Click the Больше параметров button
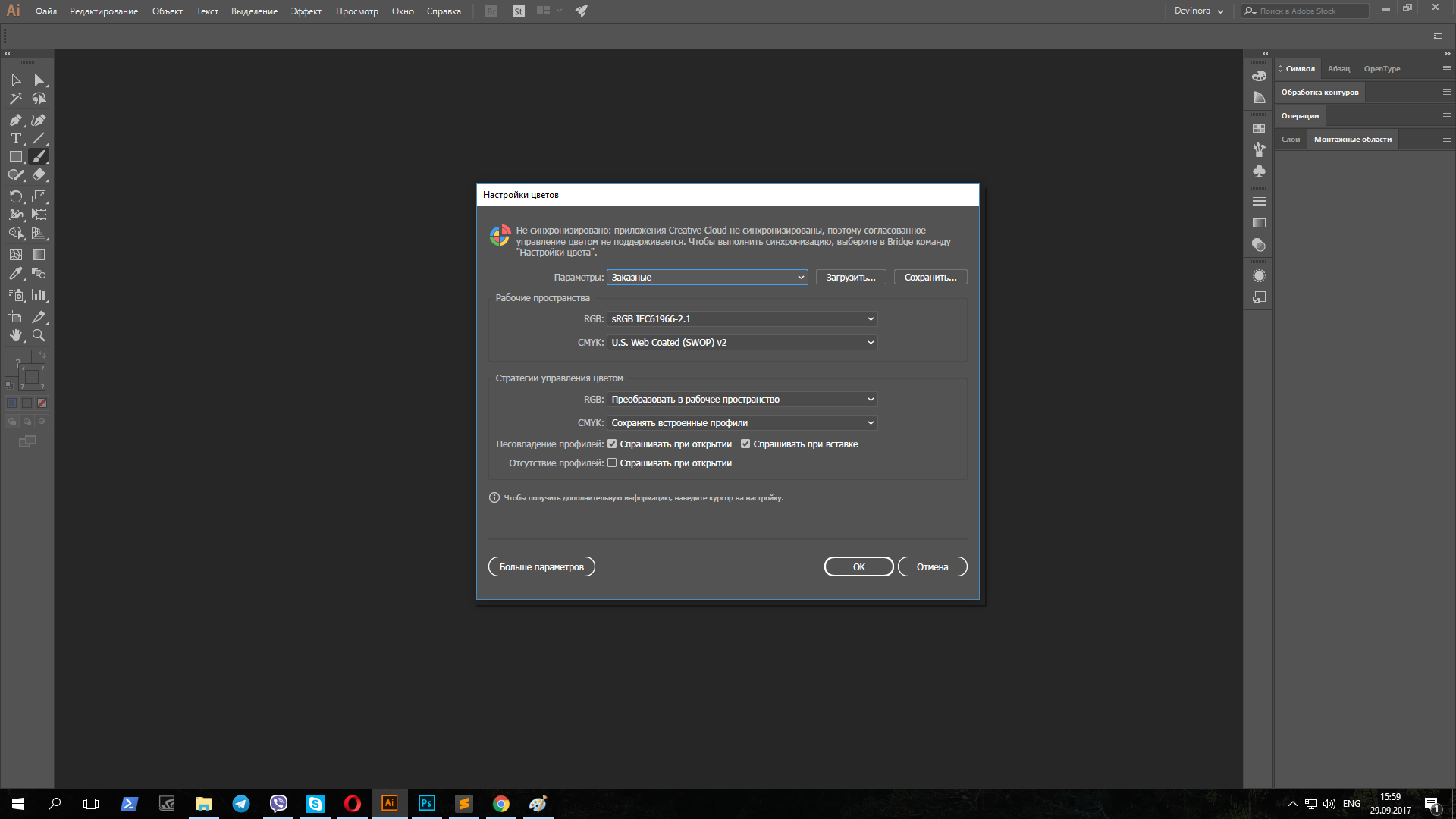The image size is (1456, 819). pyautogui.click(x=541, y=567)
